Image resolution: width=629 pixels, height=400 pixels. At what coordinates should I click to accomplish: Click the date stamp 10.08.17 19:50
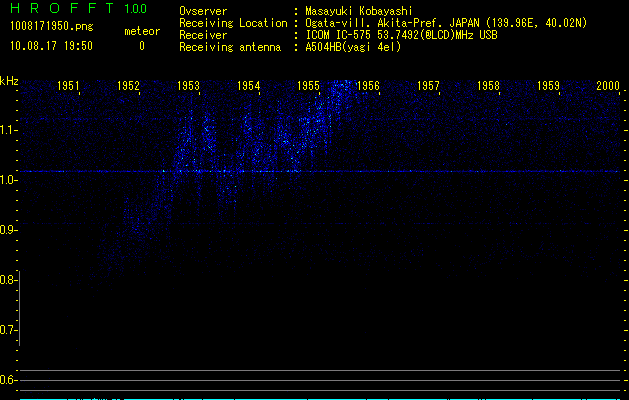click(51, 46)
